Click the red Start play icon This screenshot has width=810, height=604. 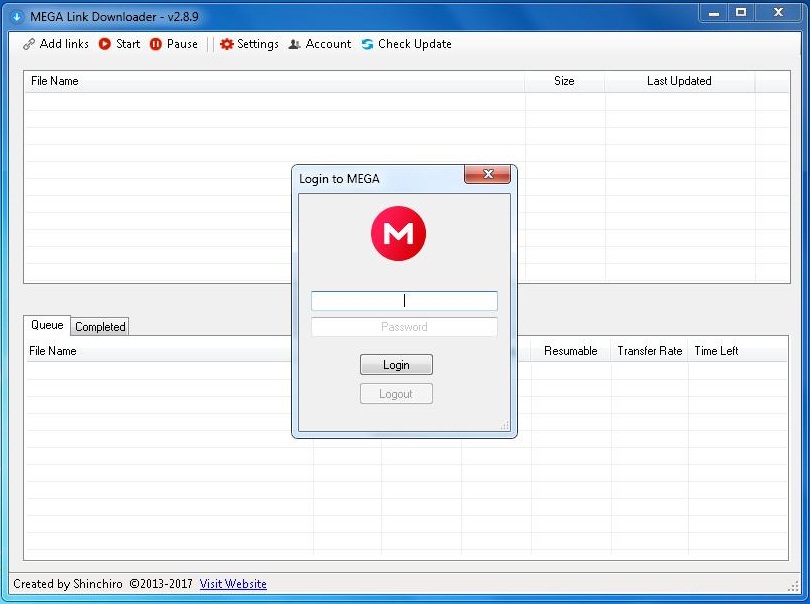click(105, 44)
